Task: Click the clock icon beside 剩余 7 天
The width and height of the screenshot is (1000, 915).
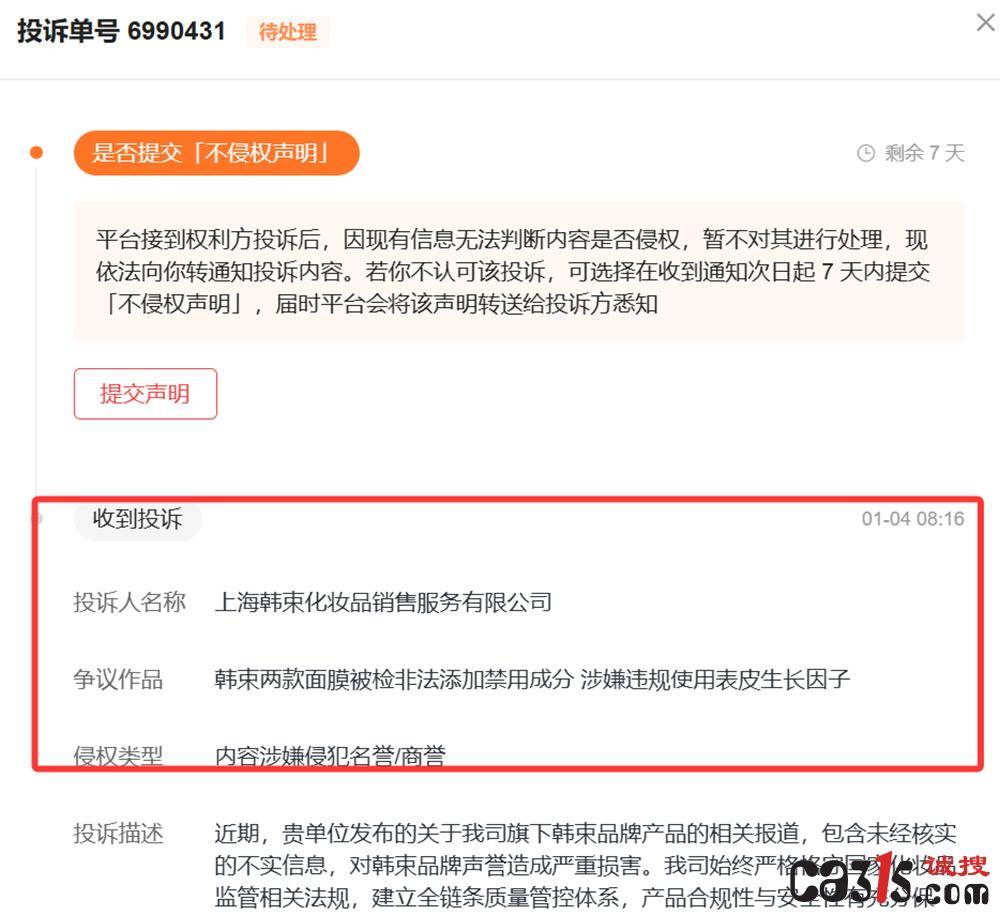Action: [865, 153]
